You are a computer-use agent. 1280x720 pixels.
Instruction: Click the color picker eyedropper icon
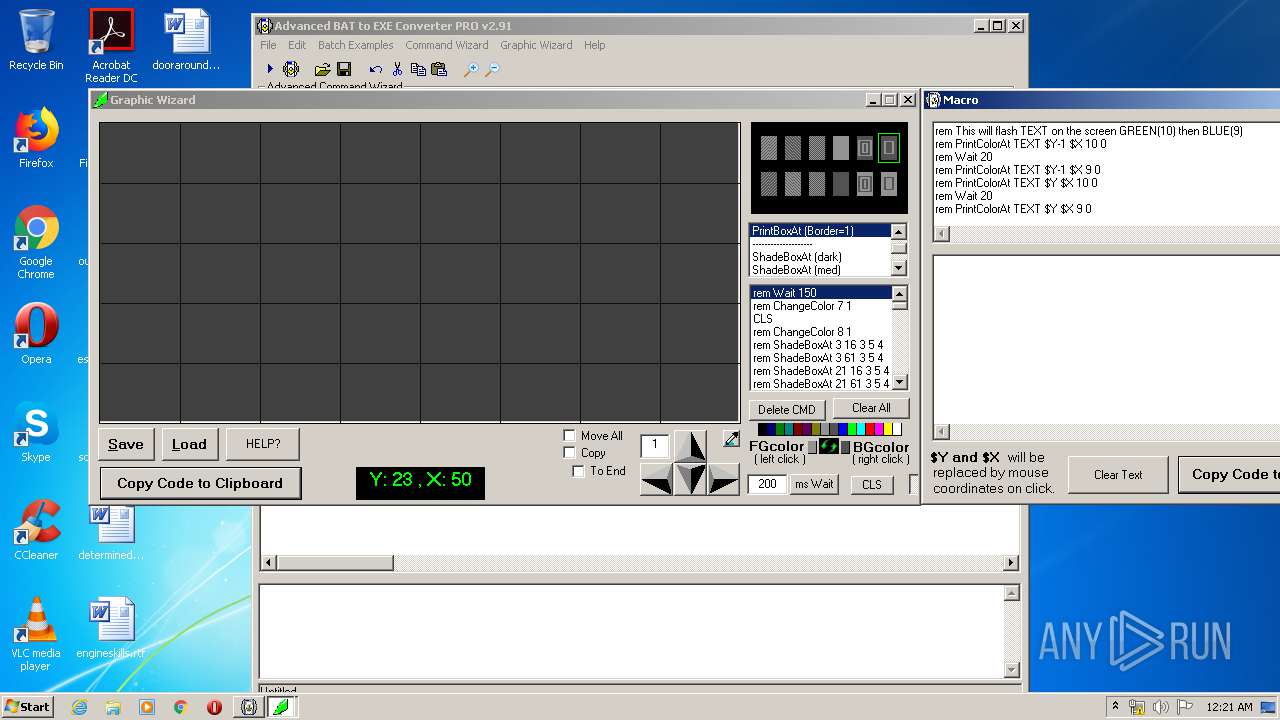click(731, 438)
